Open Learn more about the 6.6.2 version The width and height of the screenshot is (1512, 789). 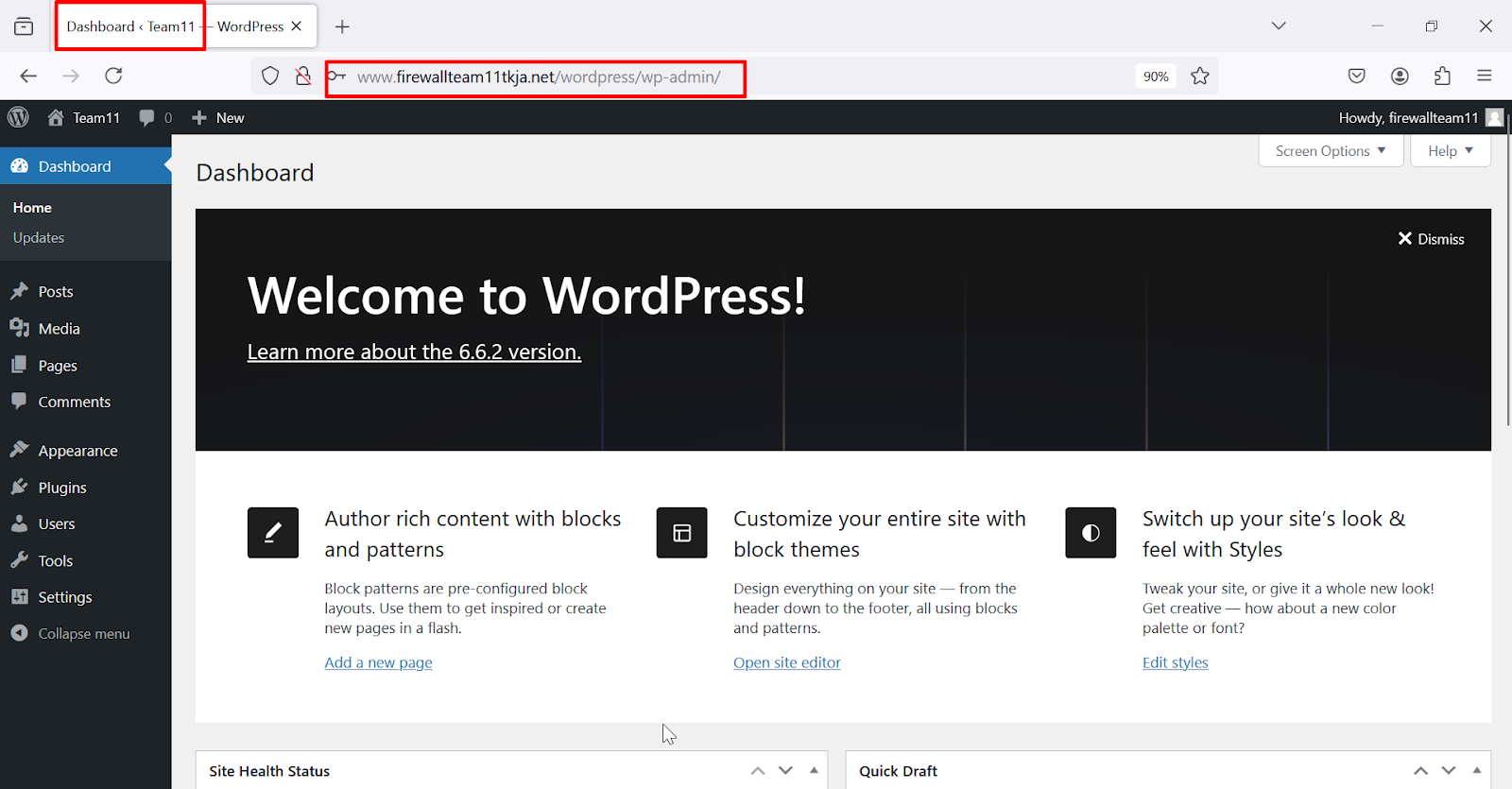pyautogui.click(x=414, y=352)
